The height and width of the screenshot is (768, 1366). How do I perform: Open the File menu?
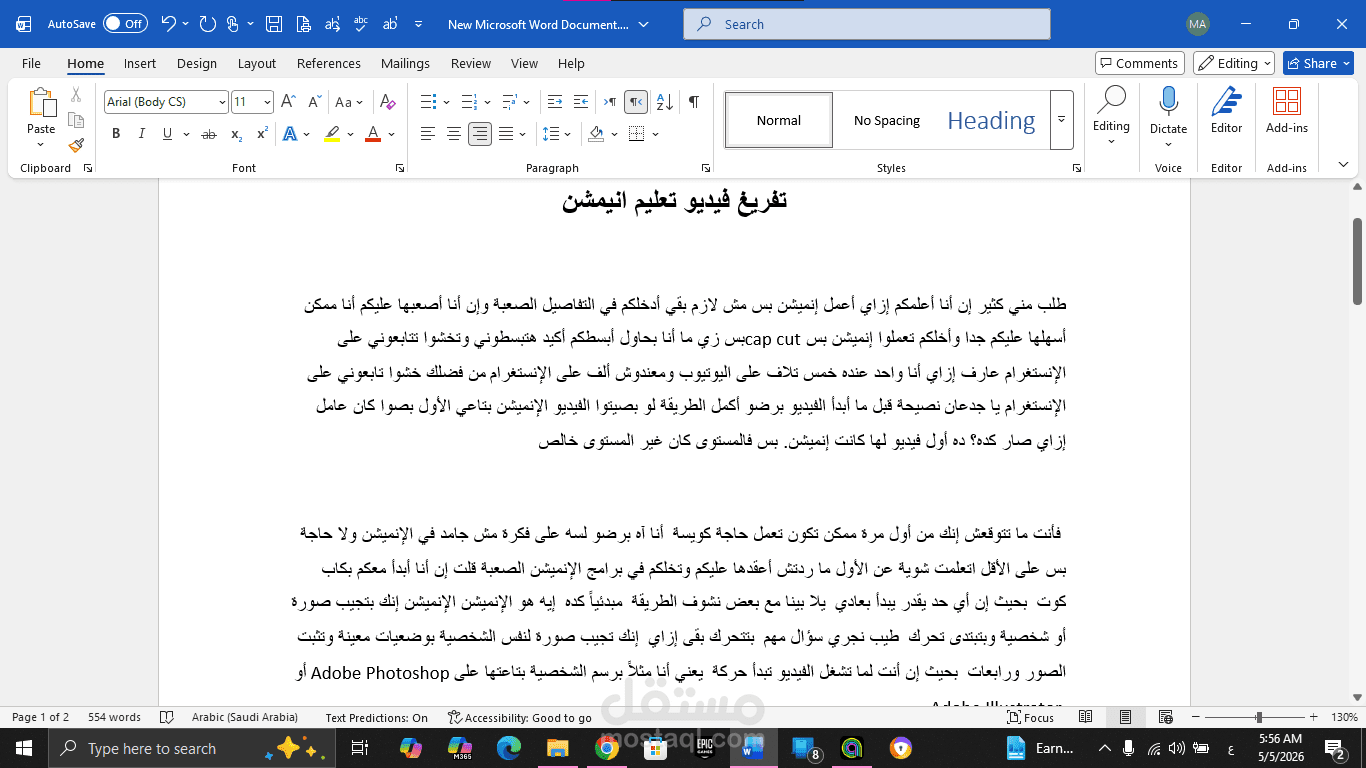pyautogui.click(x=31, y=63)
